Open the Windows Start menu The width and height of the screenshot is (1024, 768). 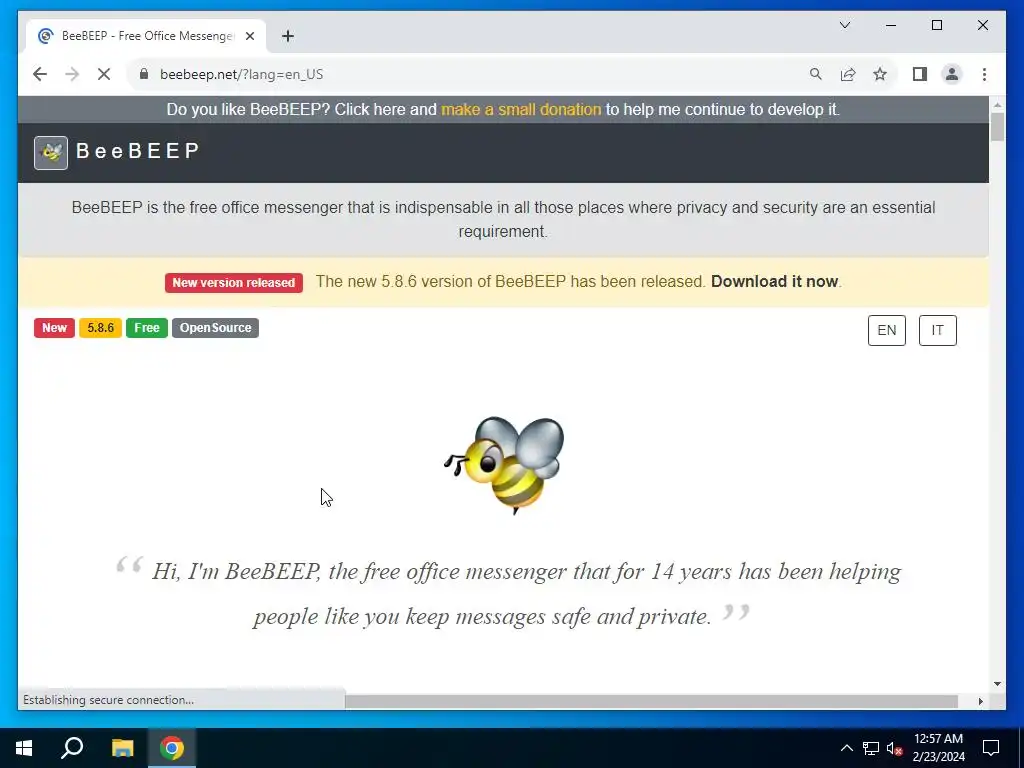[x=24, y=748]
